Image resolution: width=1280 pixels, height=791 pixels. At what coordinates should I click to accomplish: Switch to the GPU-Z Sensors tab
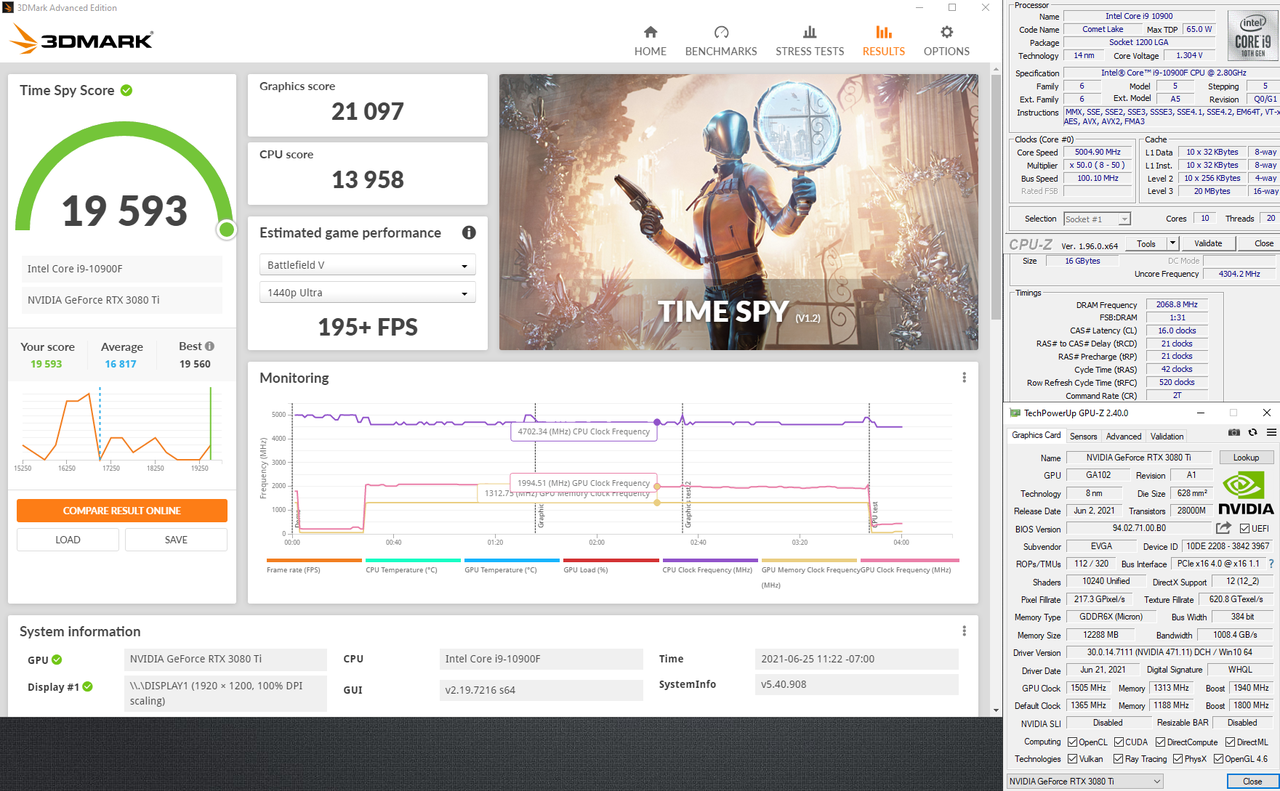tap(1083, 436)
